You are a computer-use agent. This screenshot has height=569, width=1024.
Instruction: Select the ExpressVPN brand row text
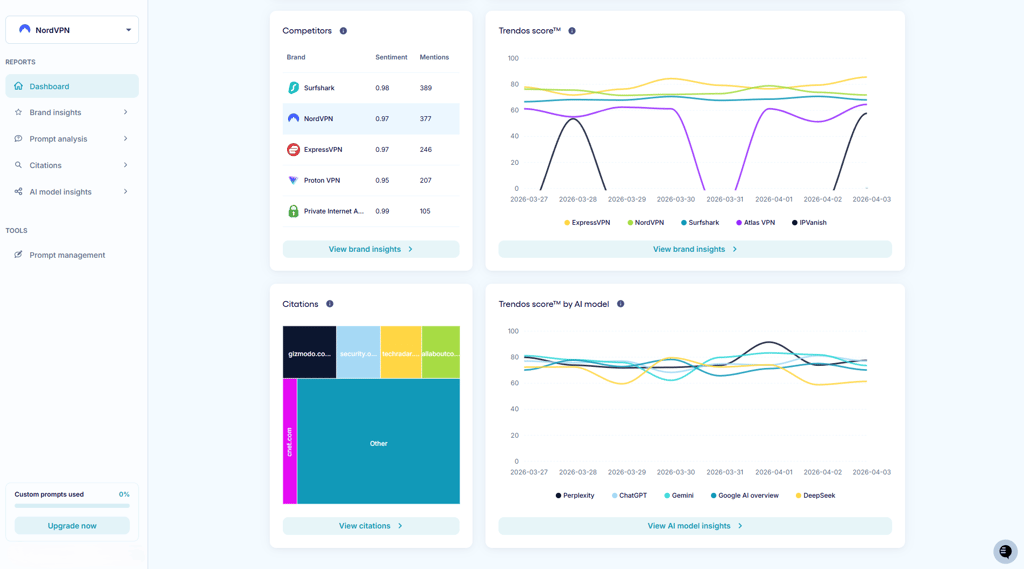(x=323, y=150)
